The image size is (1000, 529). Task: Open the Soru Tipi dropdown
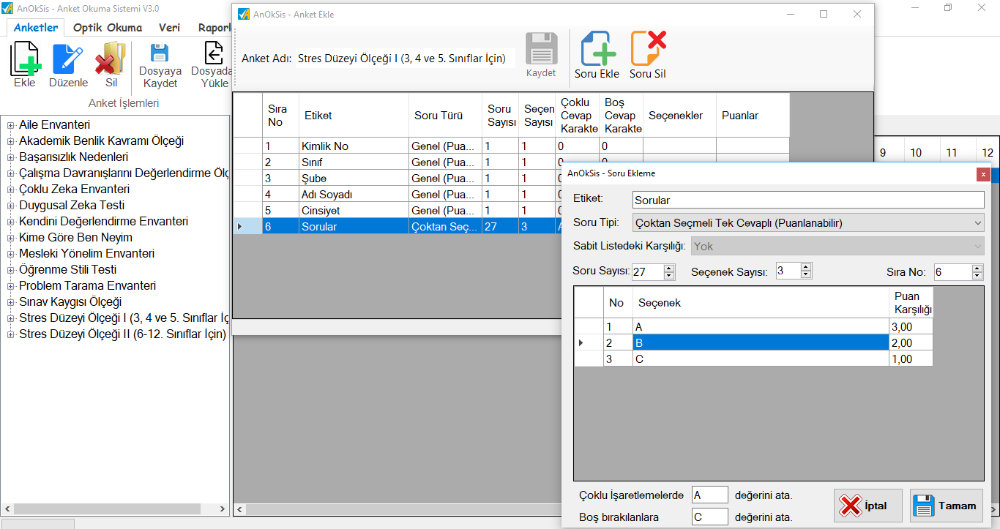977,223
